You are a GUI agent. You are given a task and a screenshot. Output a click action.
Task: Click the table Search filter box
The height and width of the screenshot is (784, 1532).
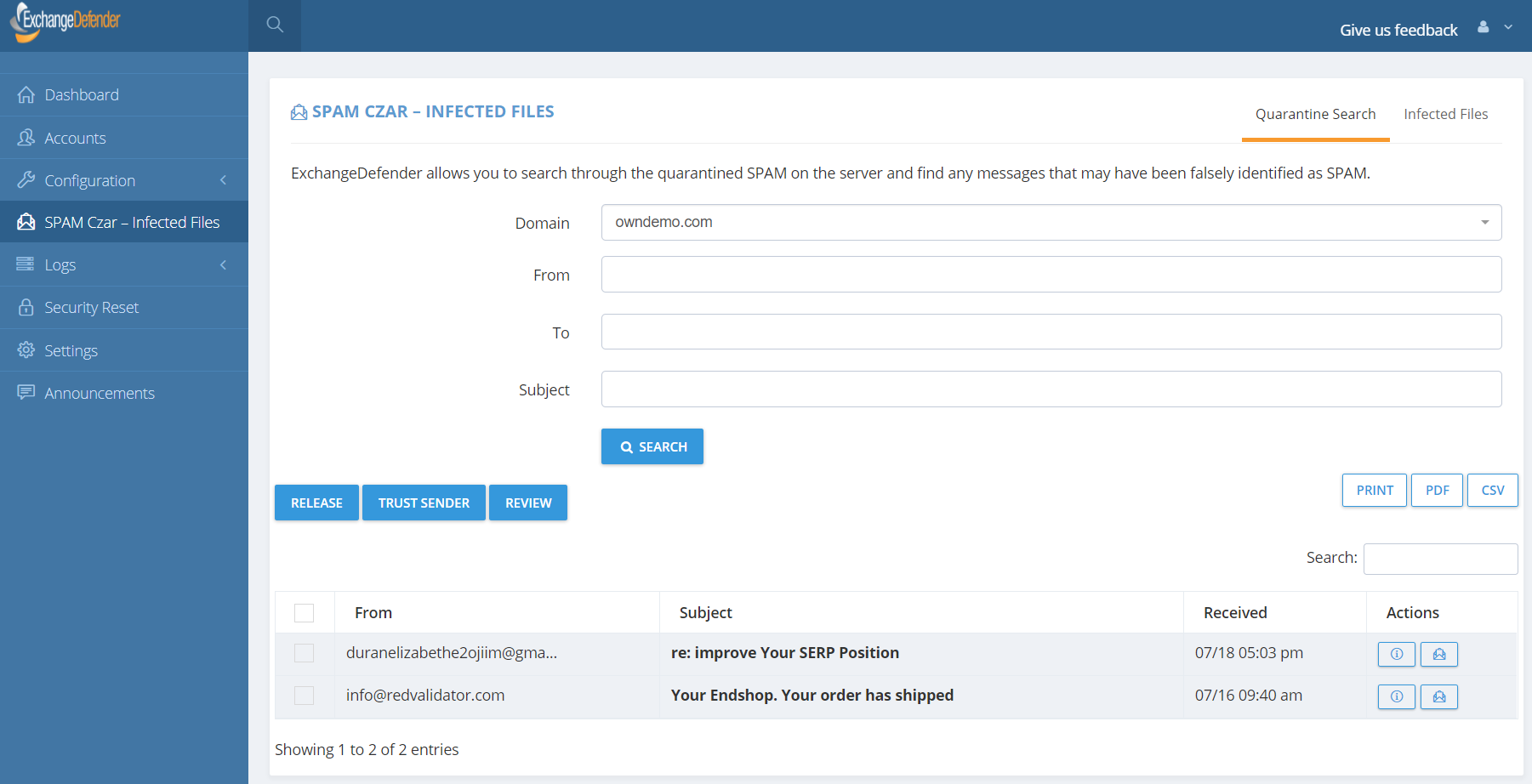coord(1440,559)
